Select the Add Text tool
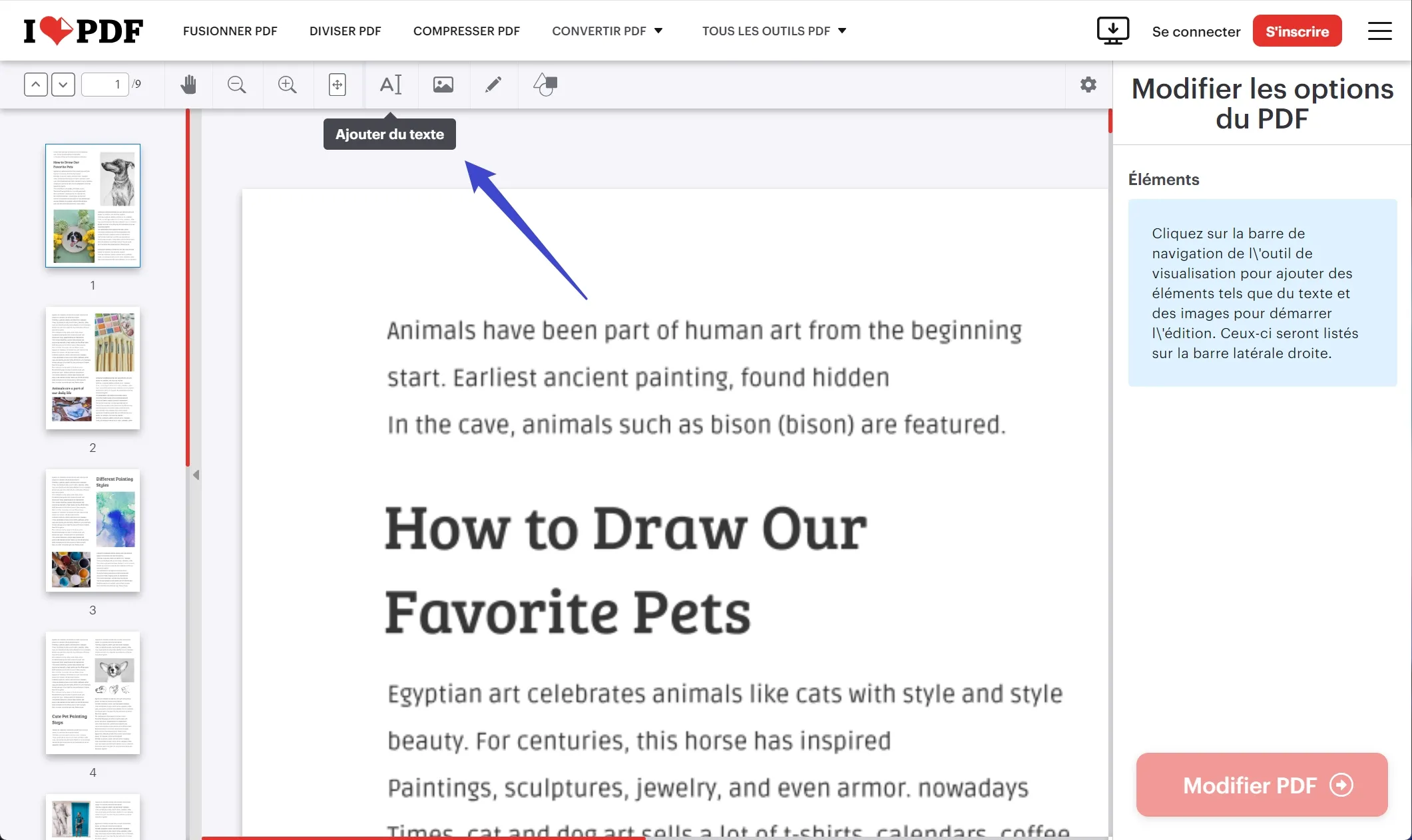The height and width of the screenshot is (840, 1412). (x=390, y=84)
